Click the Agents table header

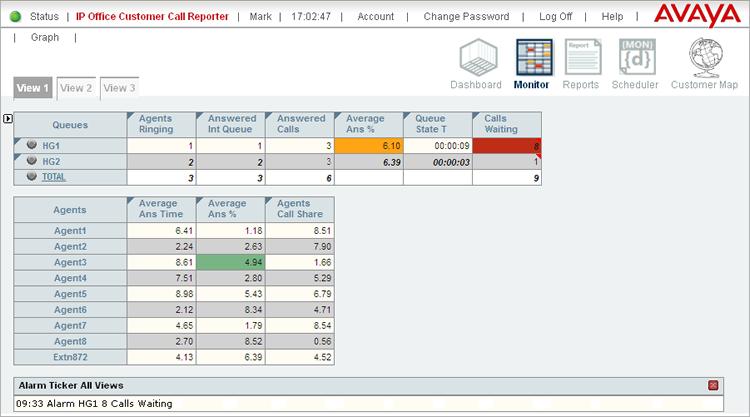[70, 210]
